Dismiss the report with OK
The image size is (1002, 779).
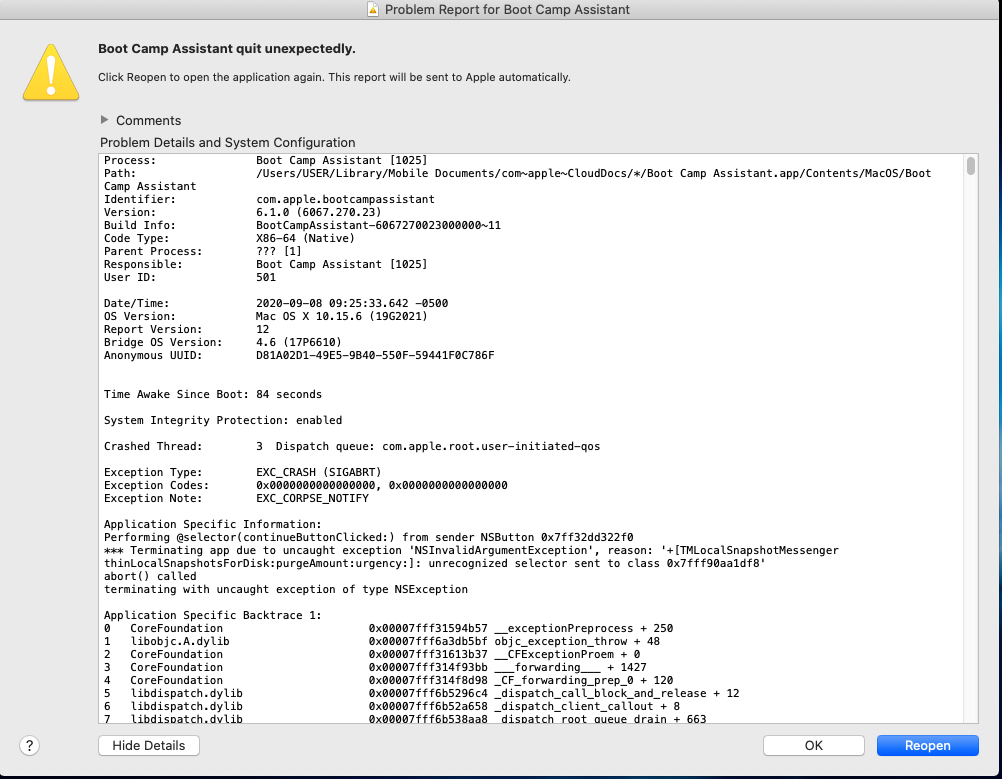(x=813, y=745)
